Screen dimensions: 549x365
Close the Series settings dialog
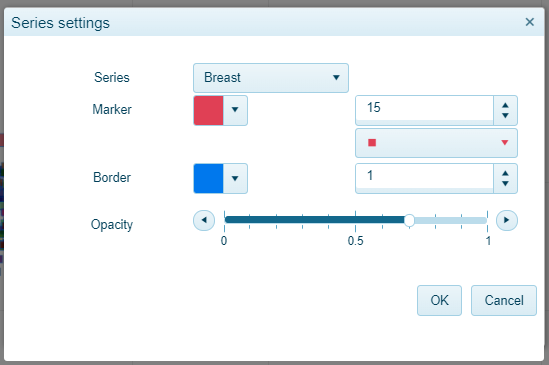pyautogui.click(x=529, y=22)
